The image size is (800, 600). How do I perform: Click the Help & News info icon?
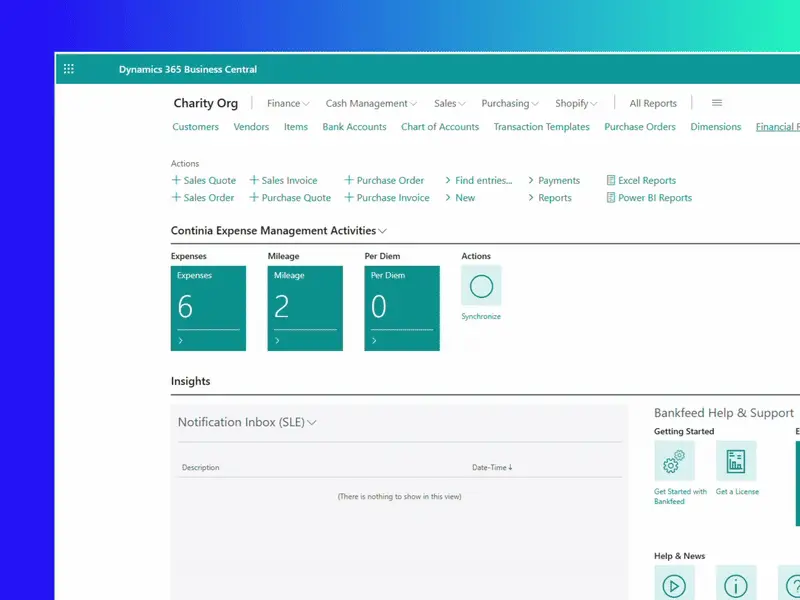[x=736, y=583]
